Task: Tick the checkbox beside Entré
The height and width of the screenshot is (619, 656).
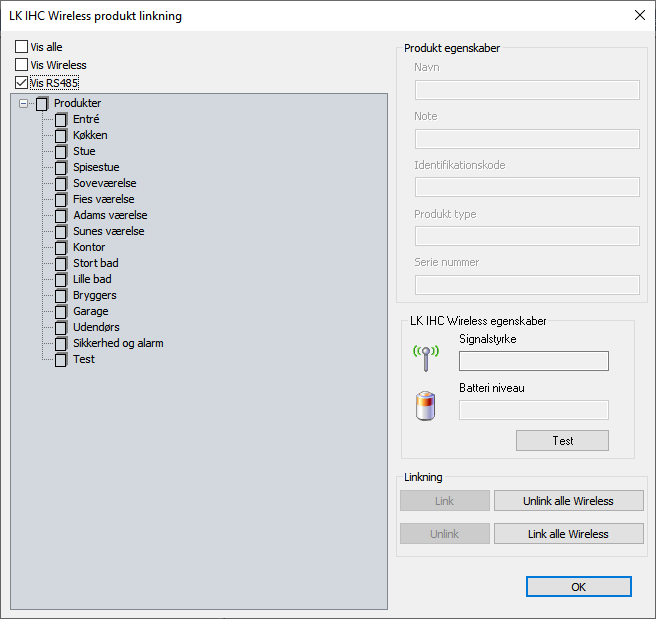Action: click(x=61, y=120)
